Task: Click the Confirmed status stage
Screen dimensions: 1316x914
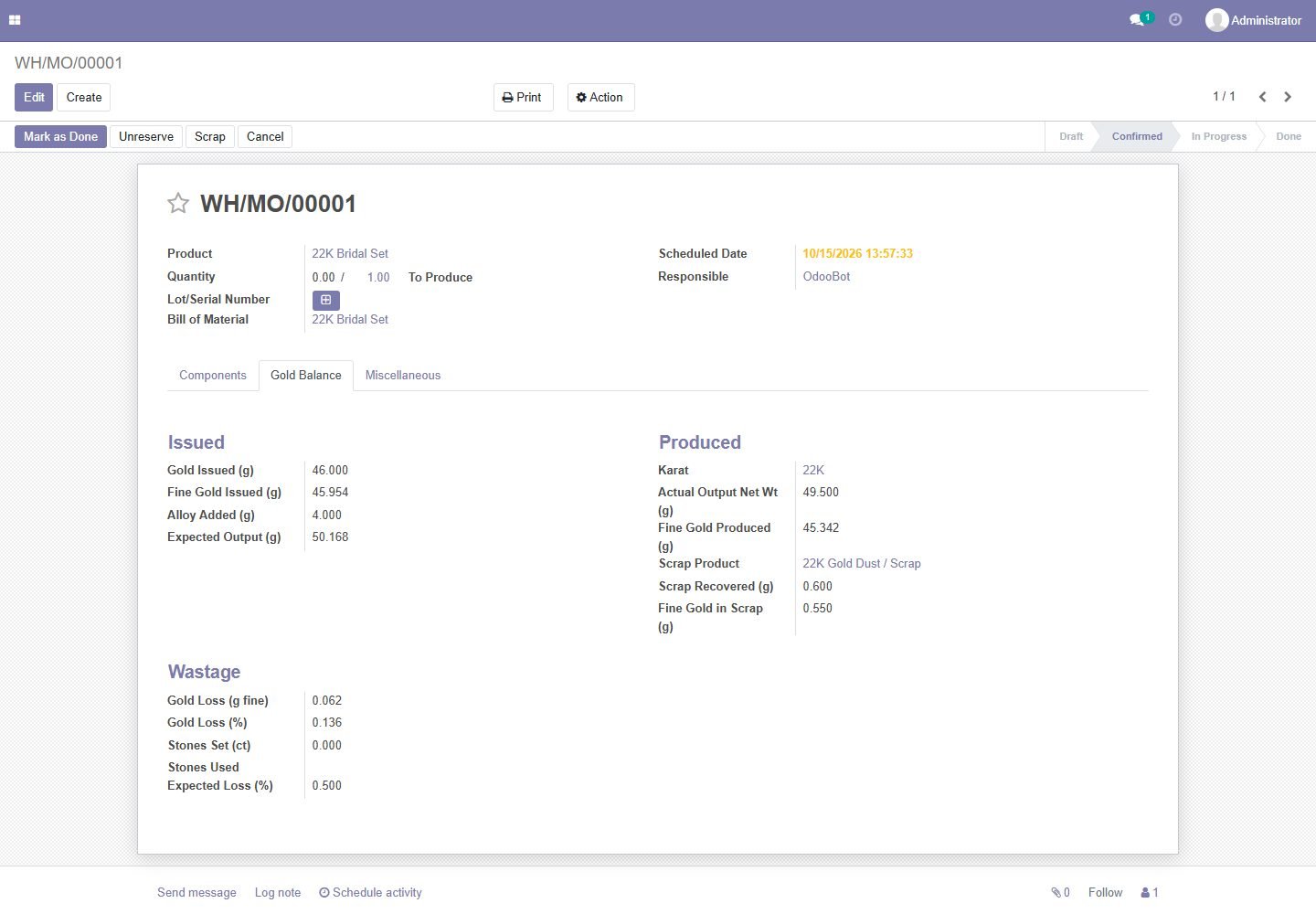Action: tap(1137, 137)
